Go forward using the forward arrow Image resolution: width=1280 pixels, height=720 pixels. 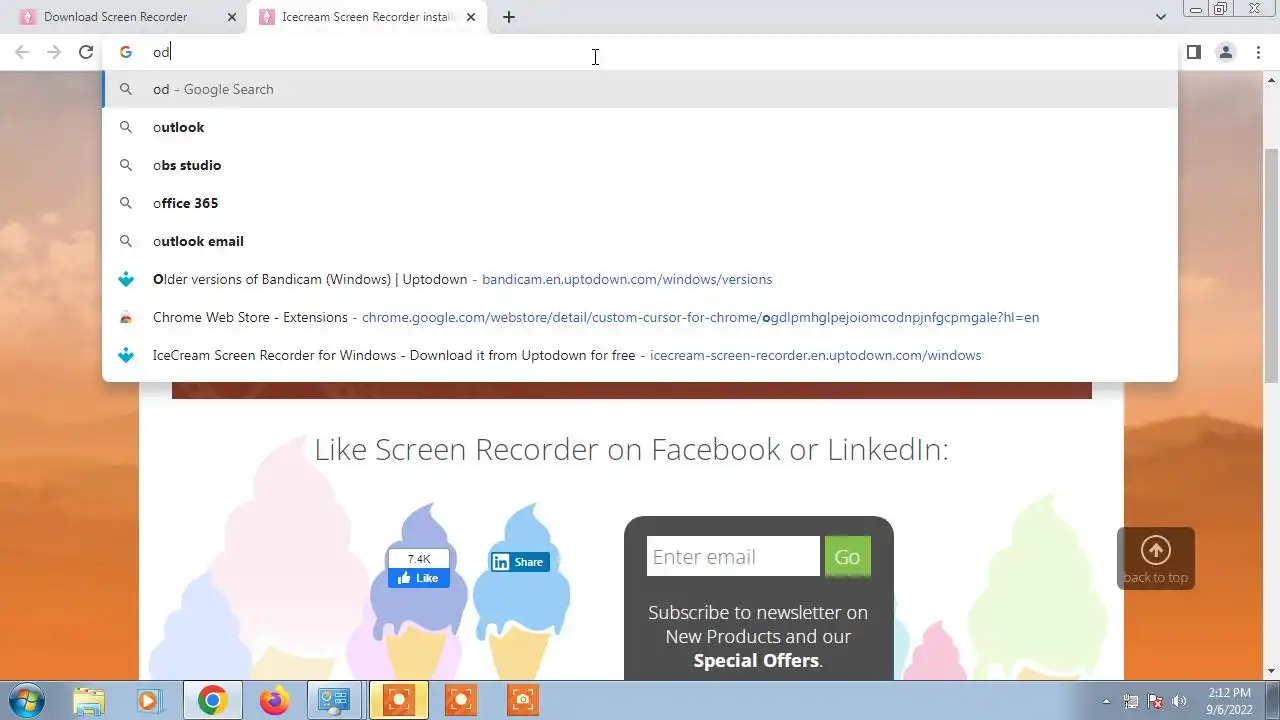54,52
